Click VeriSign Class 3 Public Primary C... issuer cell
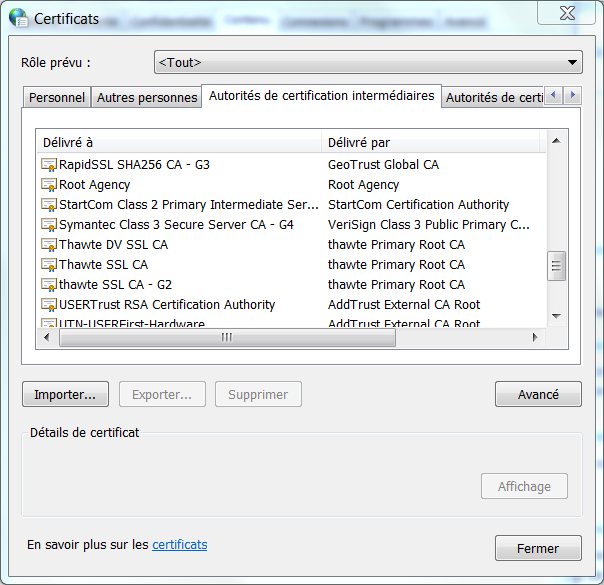The height and width of the screenshot is (585, 604). (x=429, y=225)
